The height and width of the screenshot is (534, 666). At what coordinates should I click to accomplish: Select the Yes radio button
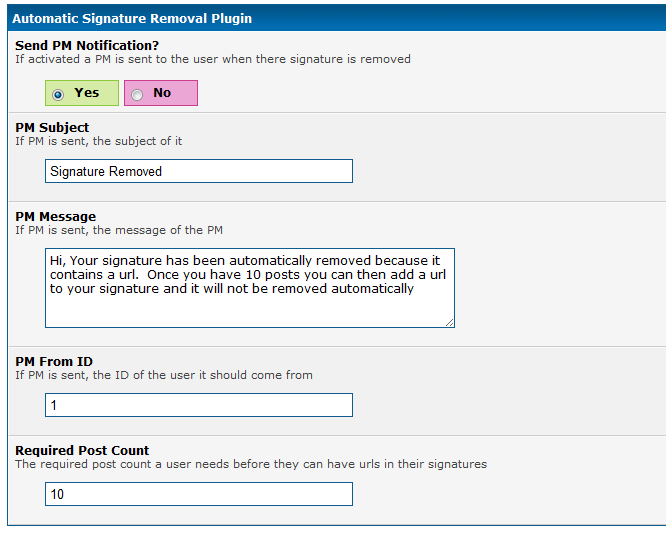coord(58,94)
